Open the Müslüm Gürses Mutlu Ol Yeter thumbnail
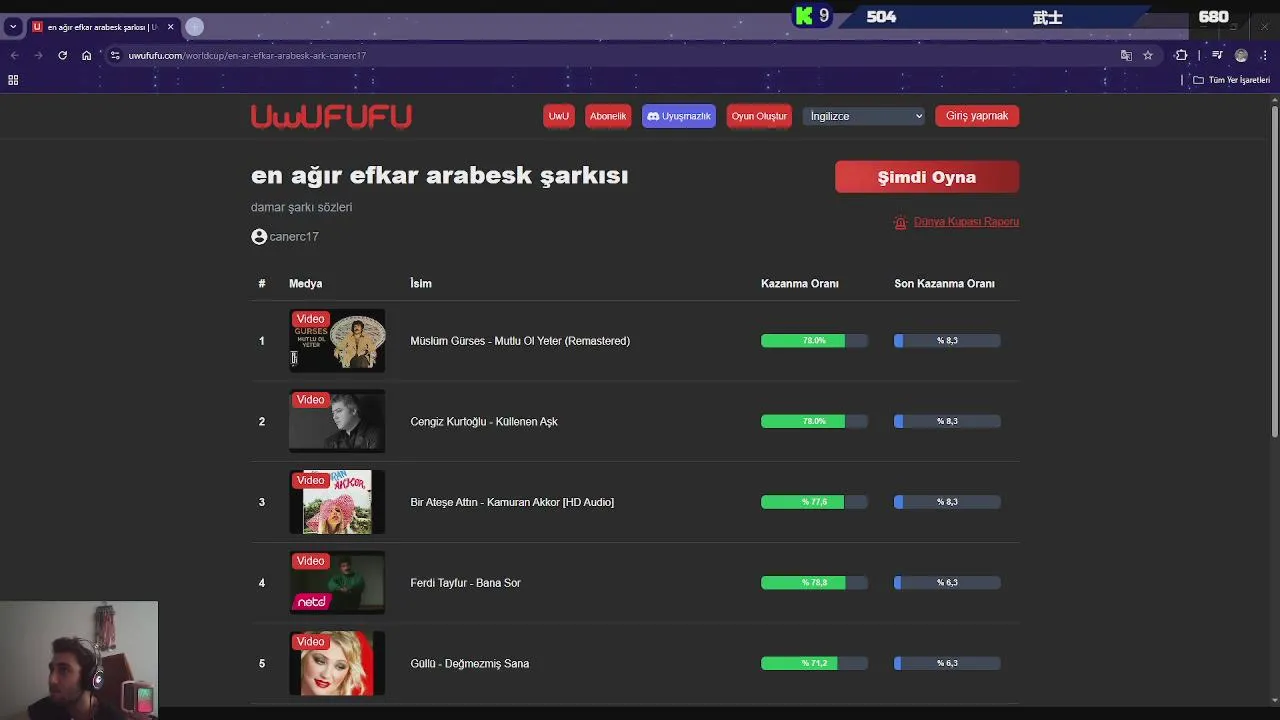 coord(337,341)
